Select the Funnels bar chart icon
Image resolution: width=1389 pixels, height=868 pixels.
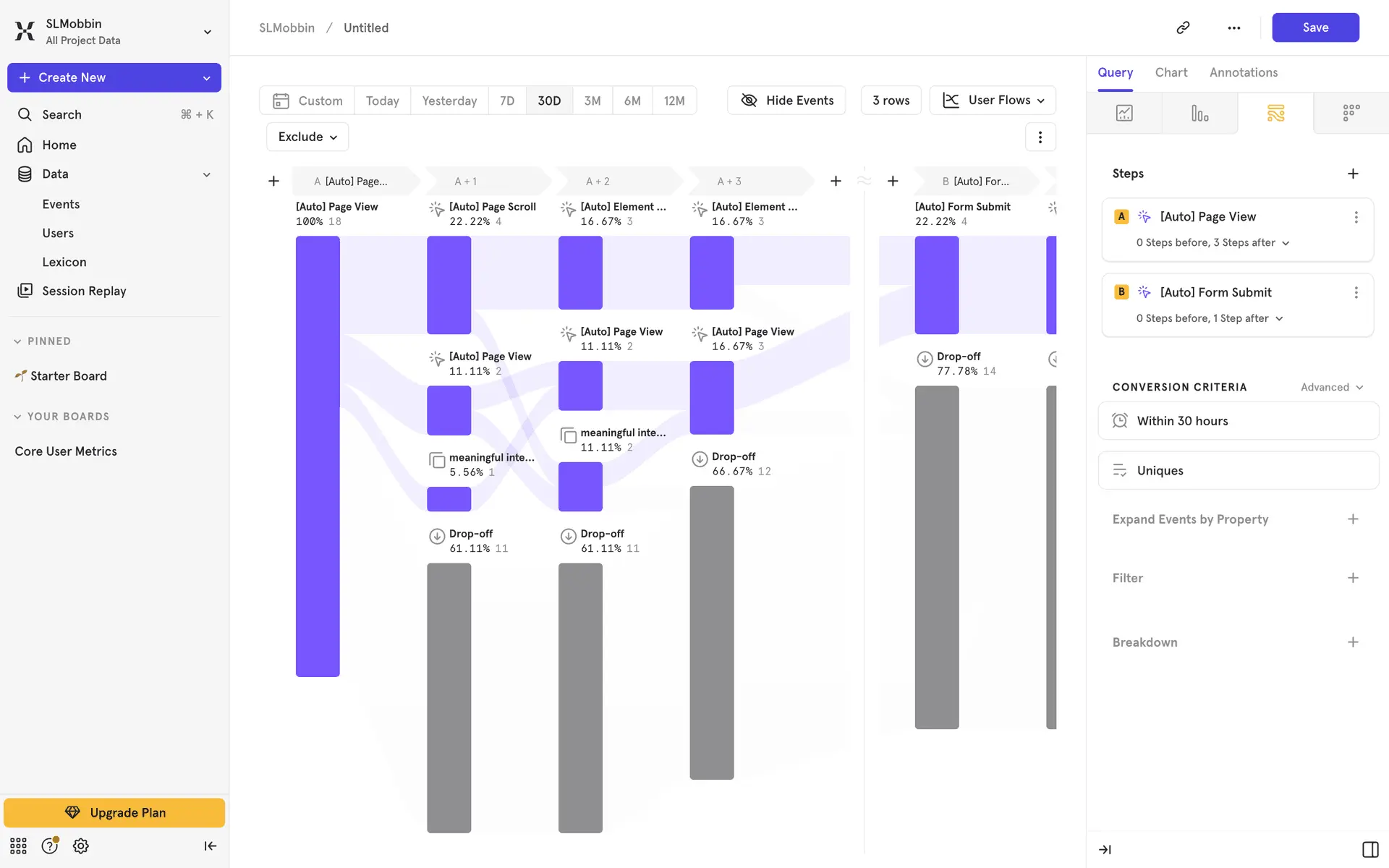pyautogui.click(x=1199, y=114)
